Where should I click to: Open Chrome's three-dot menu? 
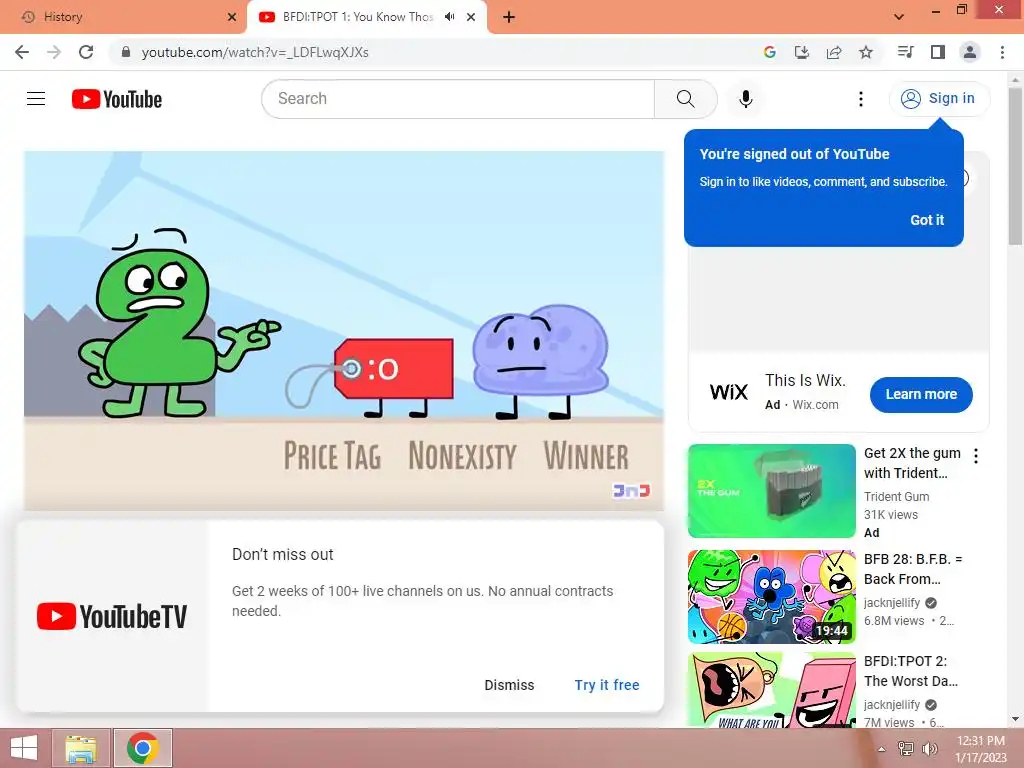(x=1002, y=52)
